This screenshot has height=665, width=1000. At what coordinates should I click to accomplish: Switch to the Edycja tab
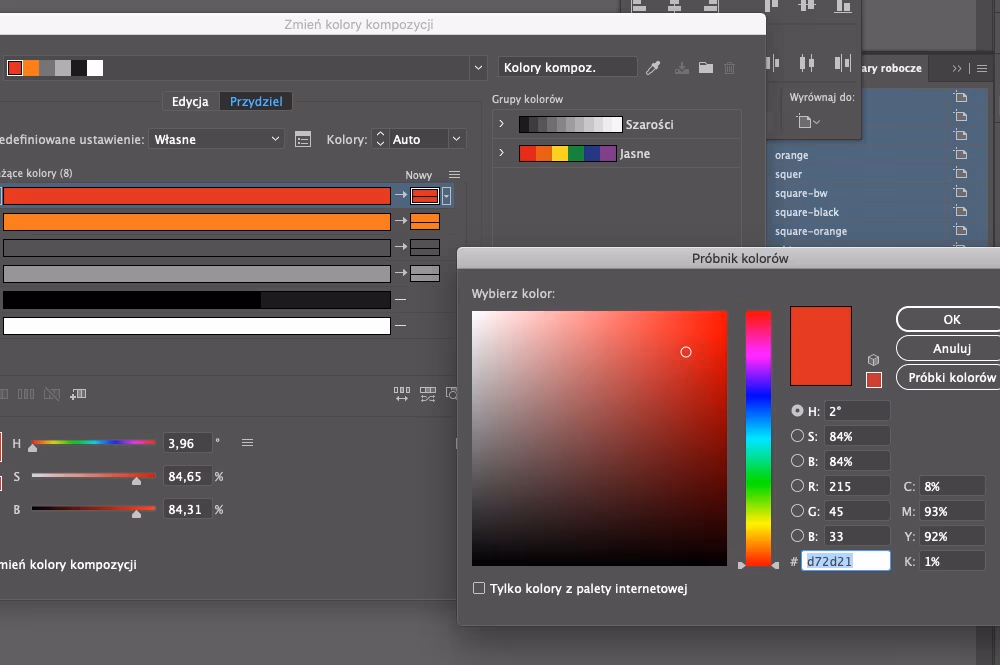coord(190,101)
